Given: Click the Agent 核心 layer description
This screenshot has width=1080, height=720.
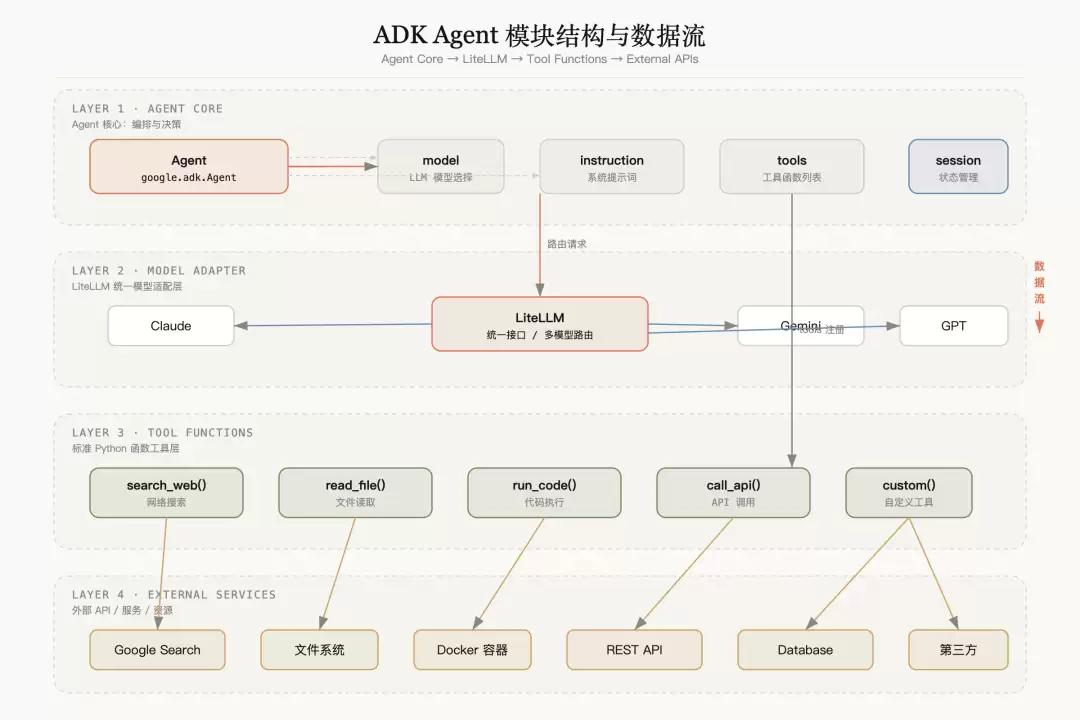Looking at the screenshot, I should 127,125.
